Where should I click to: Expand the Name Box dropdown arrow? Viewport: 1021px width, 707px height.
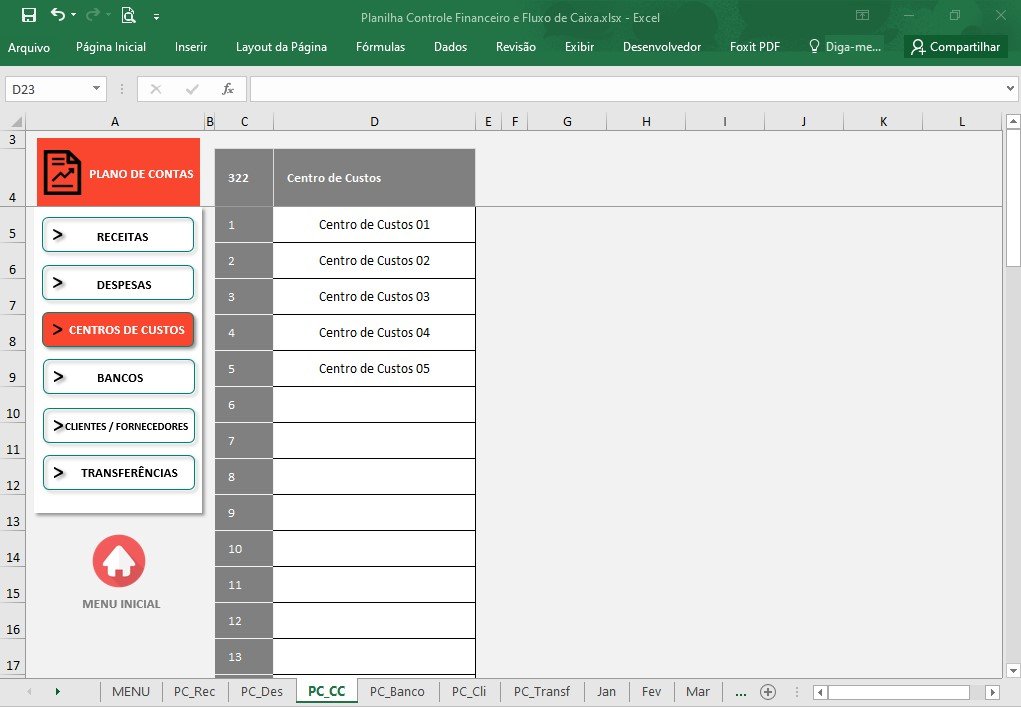(x=96, y=89)
